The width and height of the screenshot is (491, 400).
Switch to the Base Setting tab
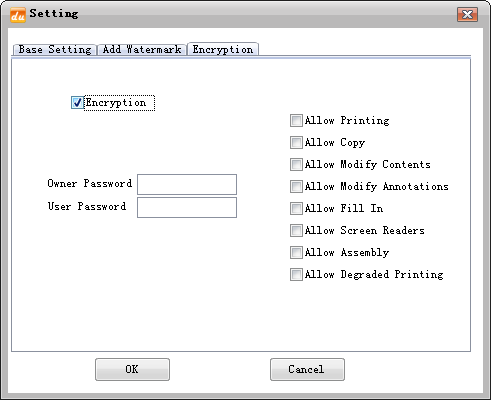click(x=55, y=50)
